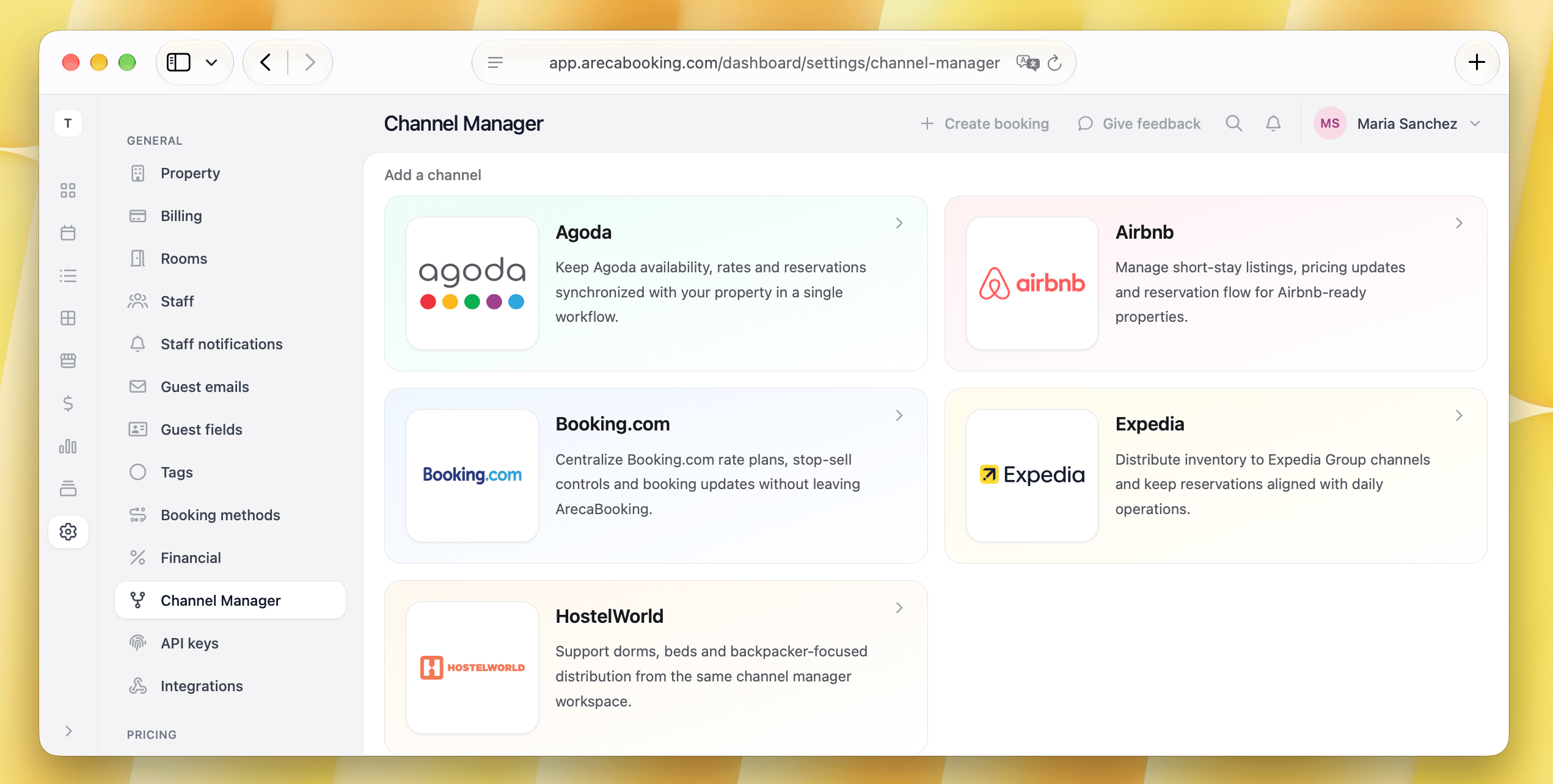
Task: Open Staff notifications settings
Action: coord(230,344)
